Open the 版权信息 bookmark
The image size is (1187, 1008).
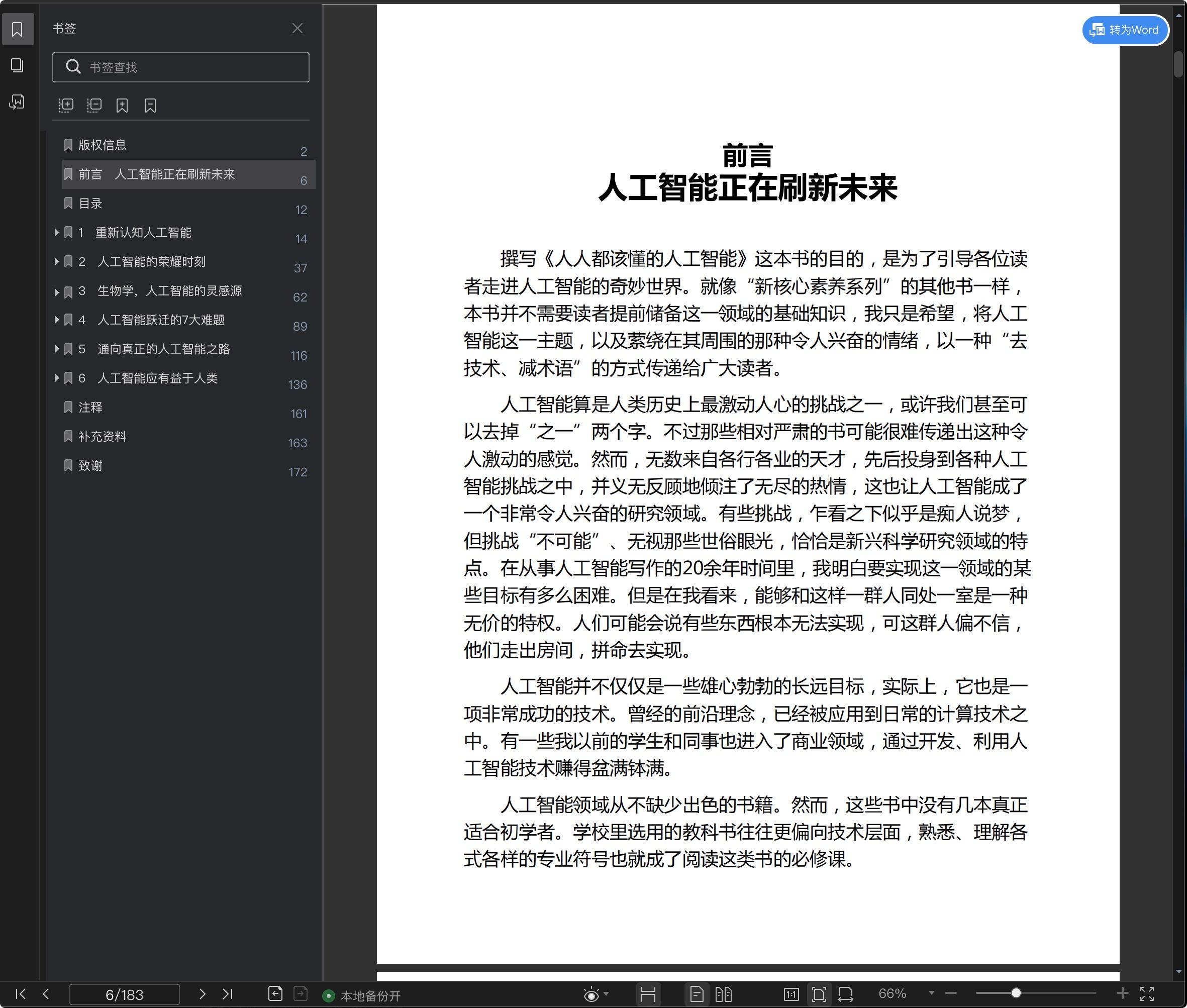pyautogui.click(x=103, y=145)
